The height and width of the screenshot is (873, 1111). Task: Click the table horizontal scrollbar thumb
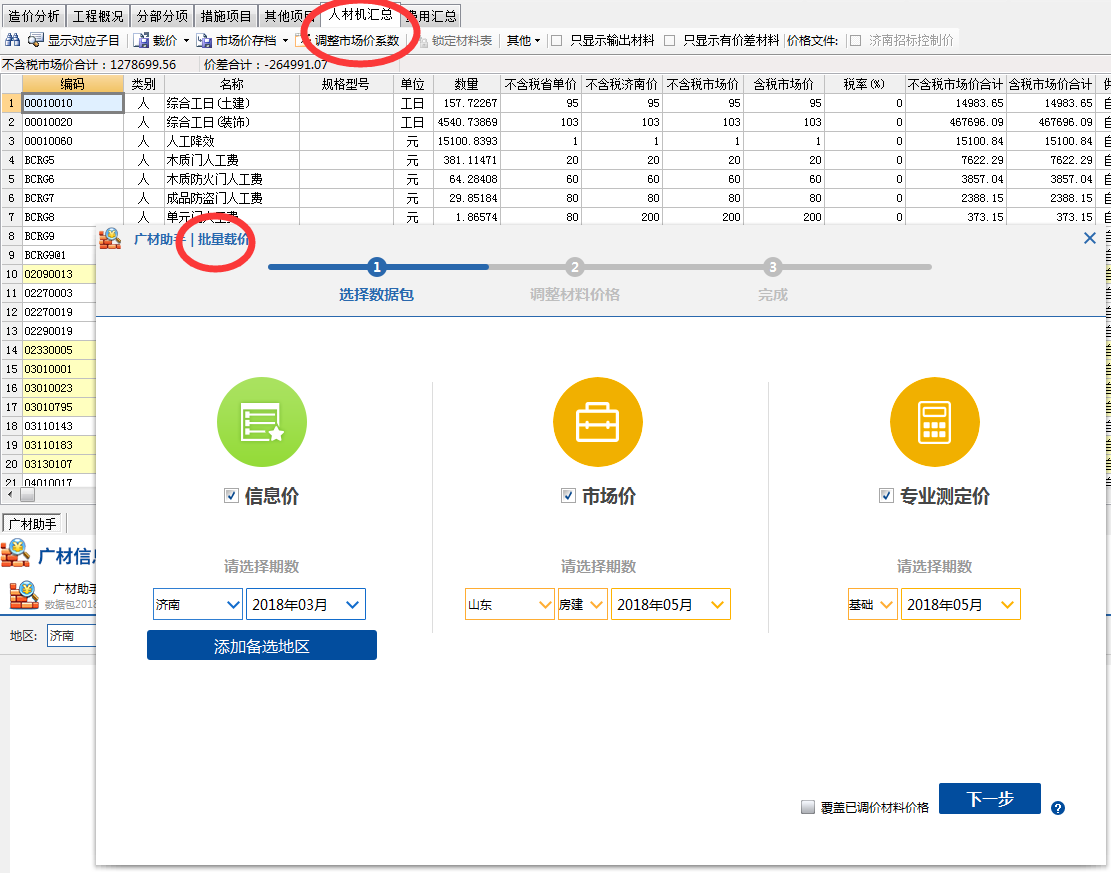click(x=27, y=494)
